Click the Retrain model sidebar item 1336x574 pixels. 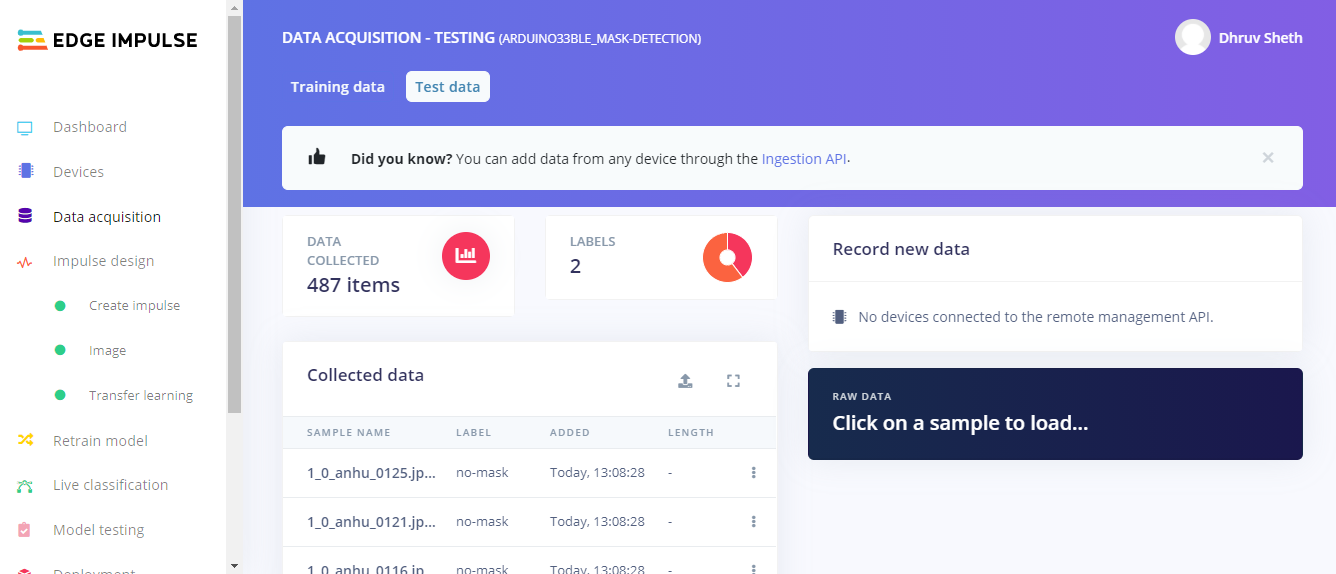(100, 440)
